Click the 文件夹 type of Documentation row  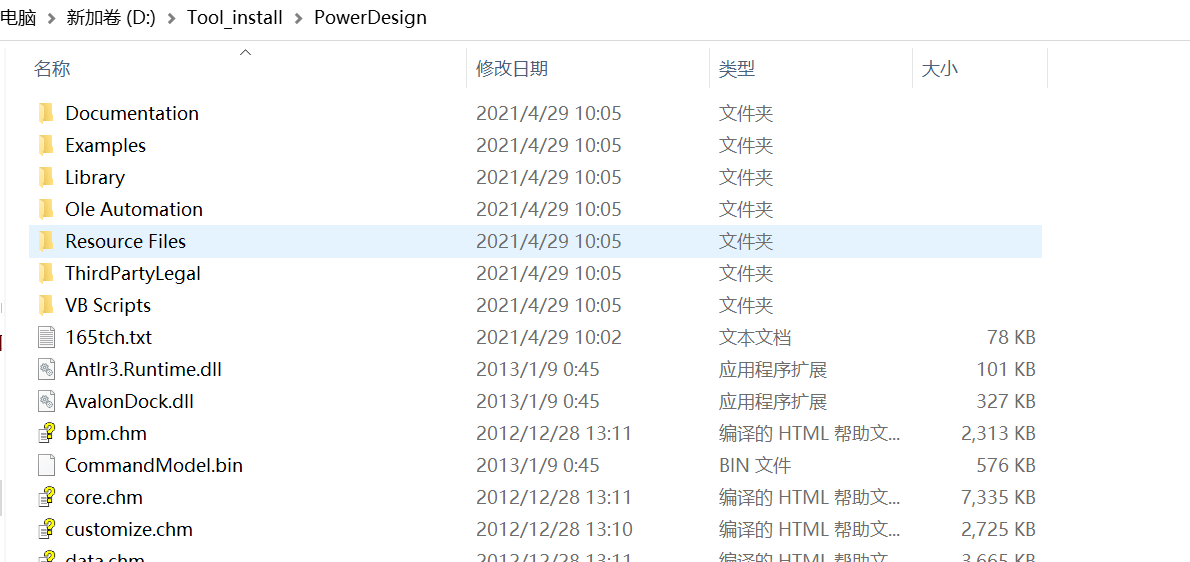coord(745,113)
